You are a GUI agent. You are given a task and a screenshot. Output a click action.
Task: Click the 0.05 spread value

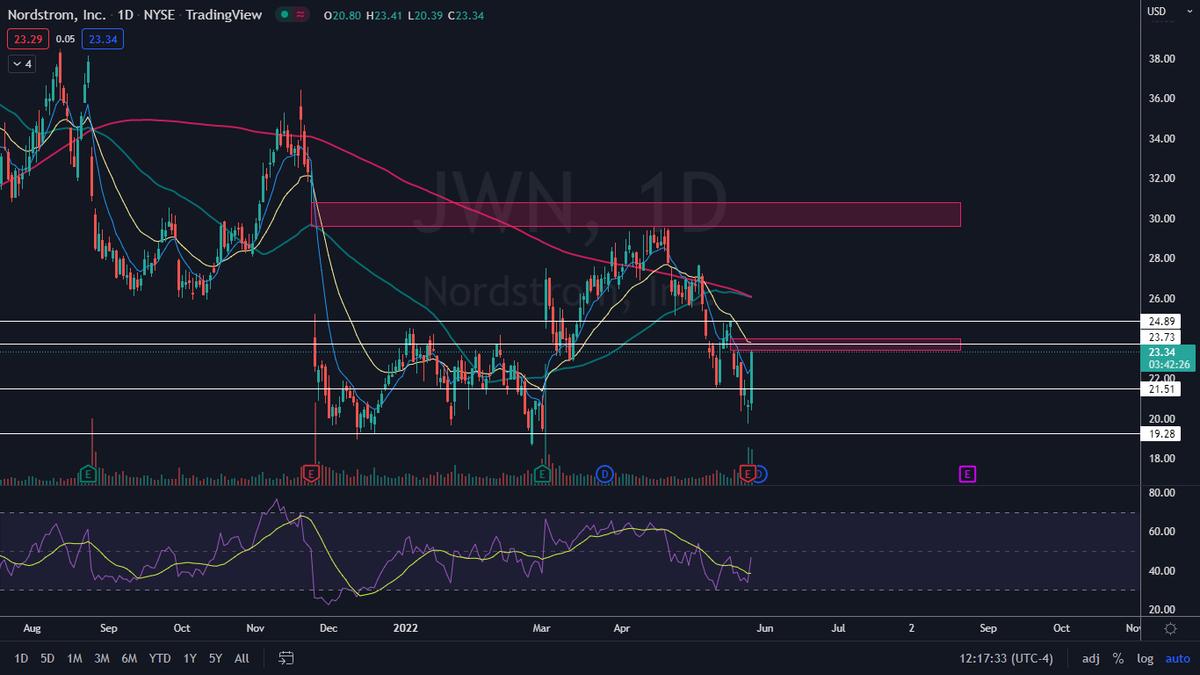tap(64, 39)
